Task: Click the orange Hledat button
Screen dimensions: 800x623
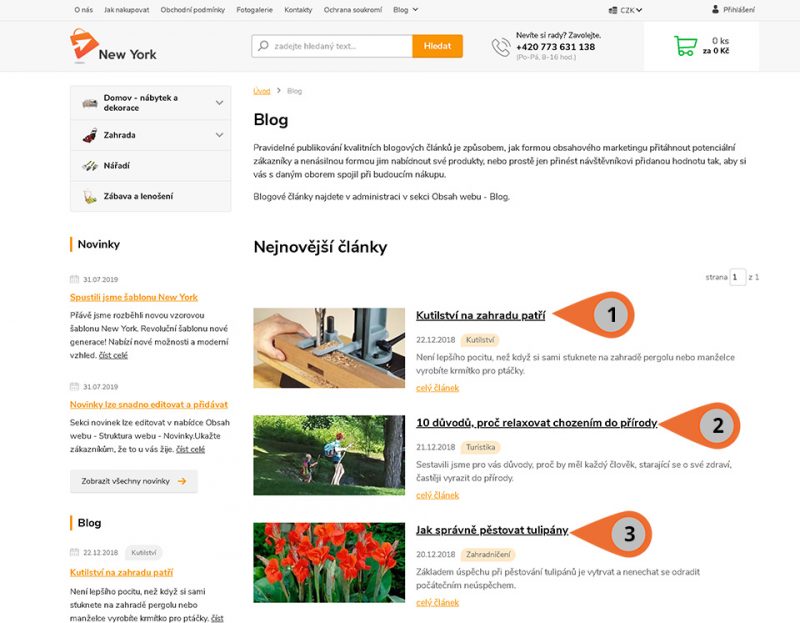Action: tap(438, 46)
